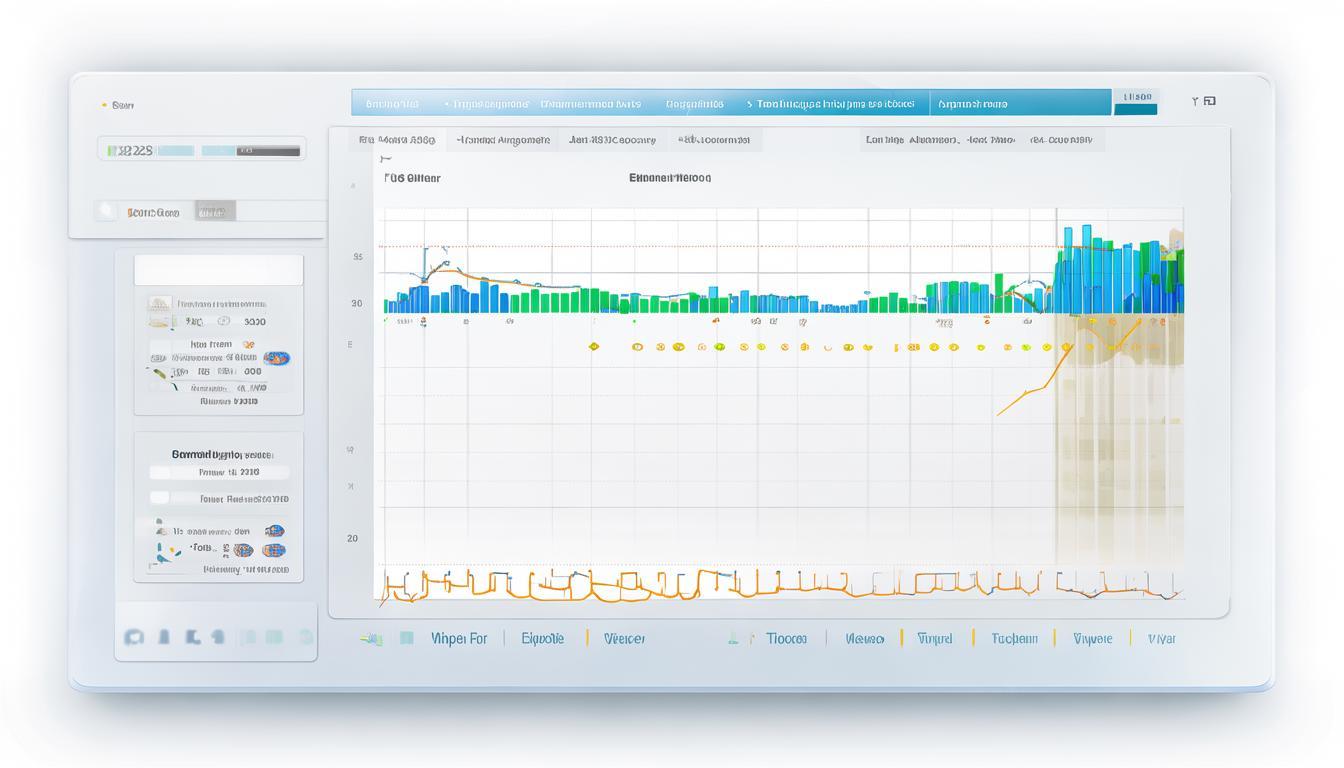Expand the arrow item in the blue header bar
Image resolution: width=1344 pixels, height=768 pixels.
(x=749, y=103)
